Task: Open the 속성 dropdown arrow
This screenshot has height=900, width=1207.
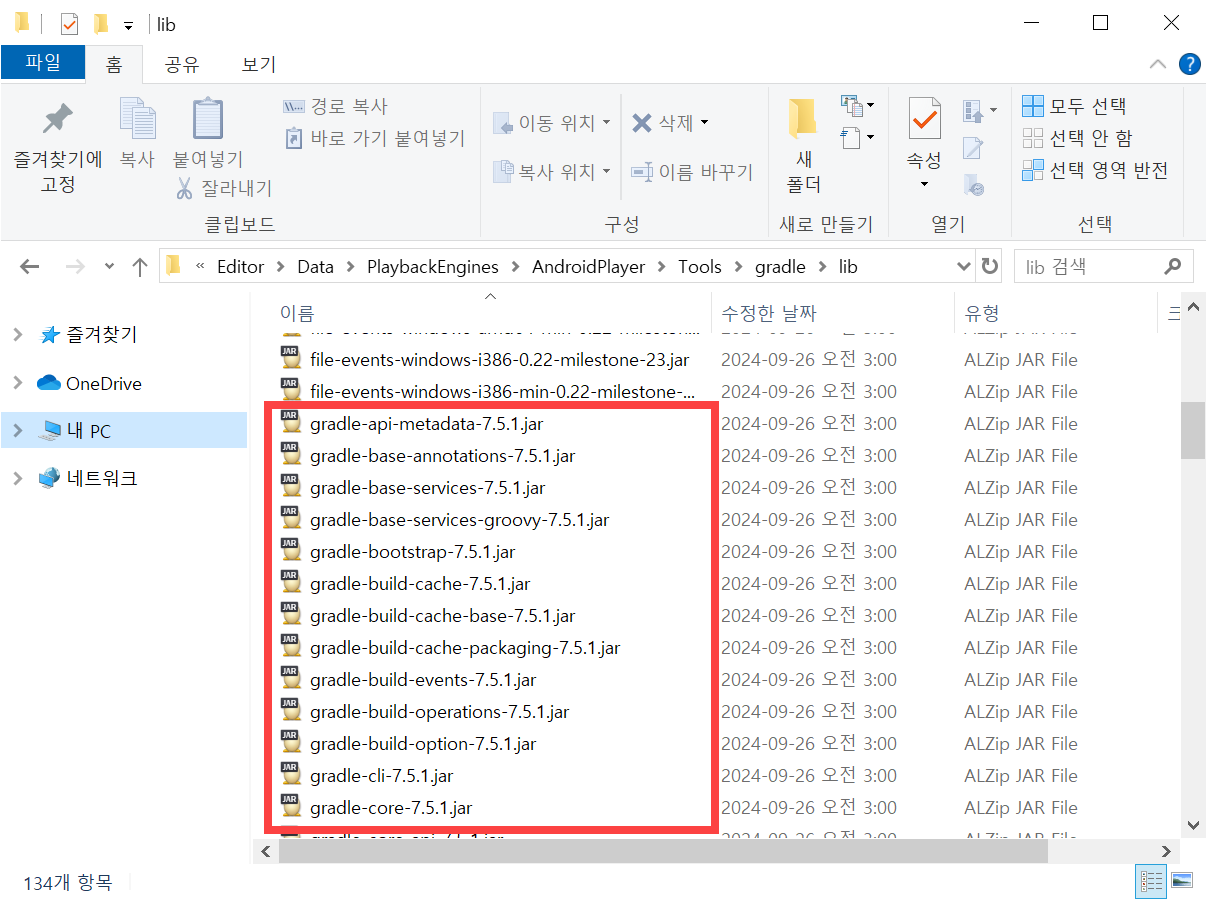Action: 924,184
